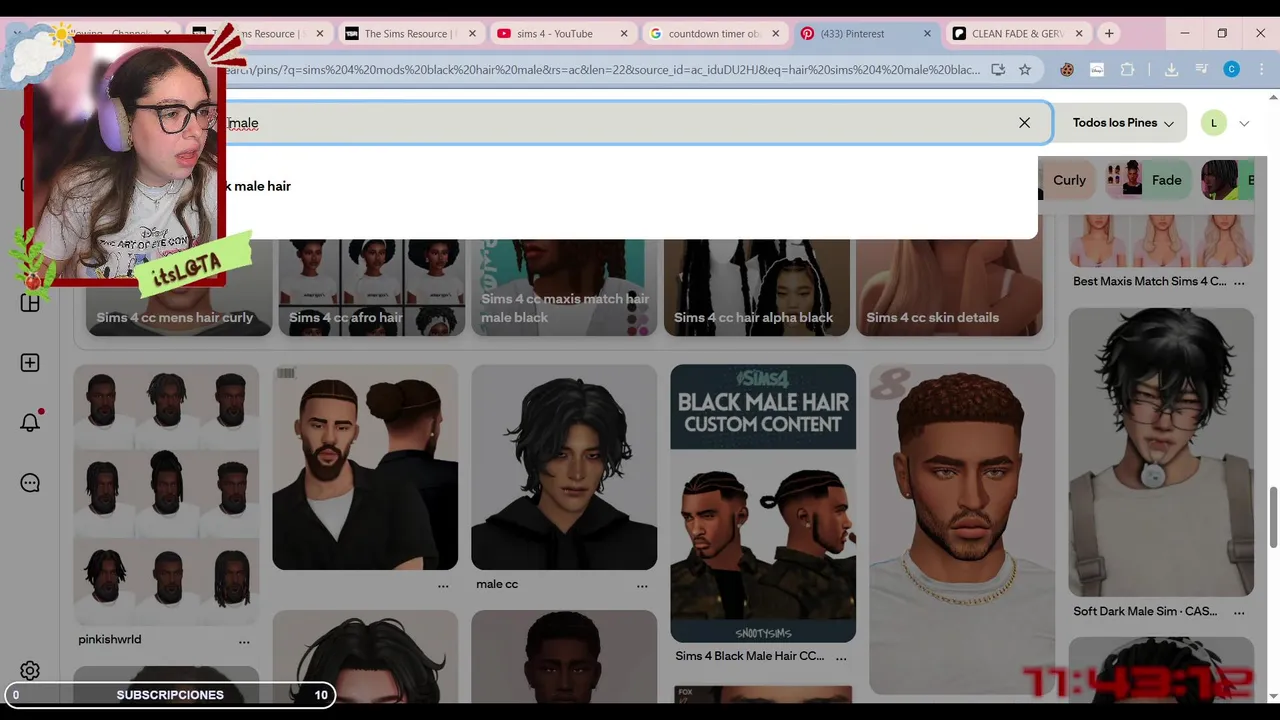Open the Pinterest create plus icon in sidebar
This screenshot has width=1280, height=720.
coord(30,363)
